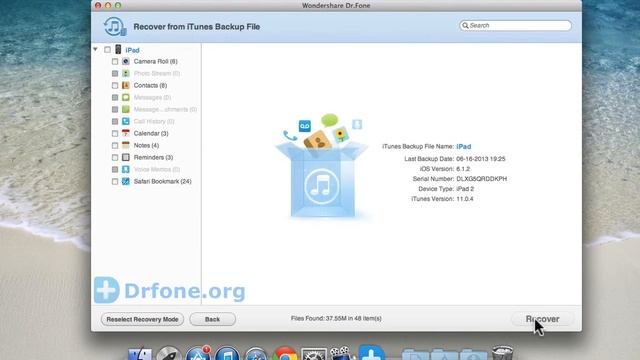The width and height of the screenshot is (640, 360).
Task: Click the Last Backup Date value 06-16-2013 19:25
Action: pyautogui.click(x=481, y=159)
